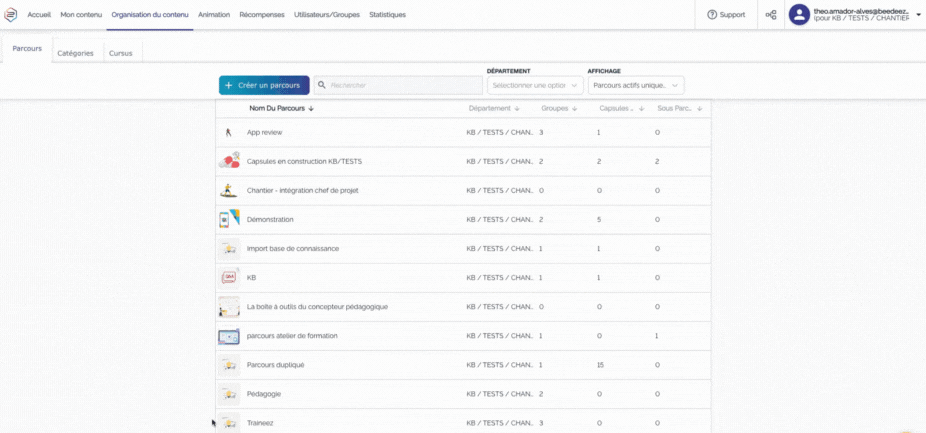Click the search magnifier icon
The width and height of the screenshot is (926, 433).
coord(322,86)
